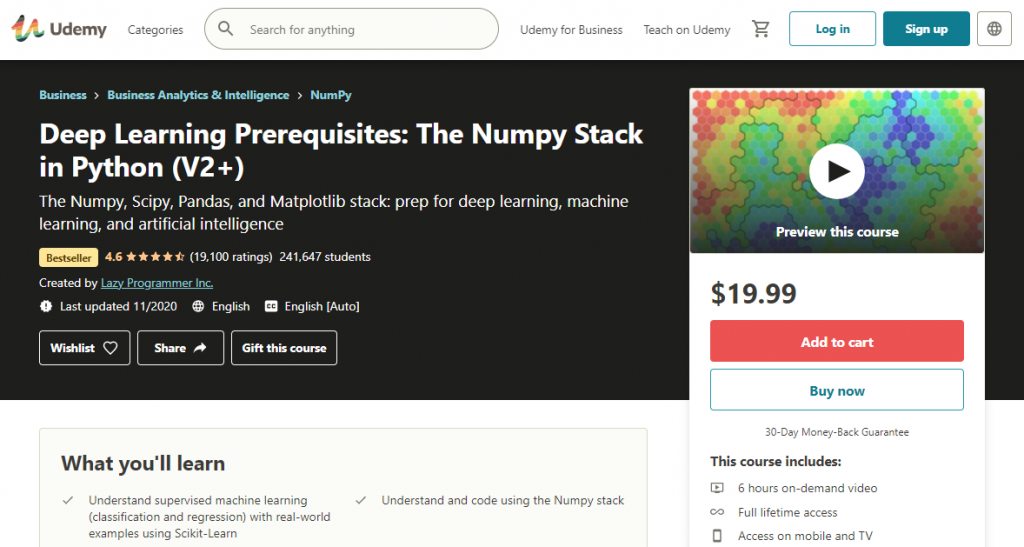Open the shopping cart
This screenshot has height=547, width=1024.
[761, 29]
